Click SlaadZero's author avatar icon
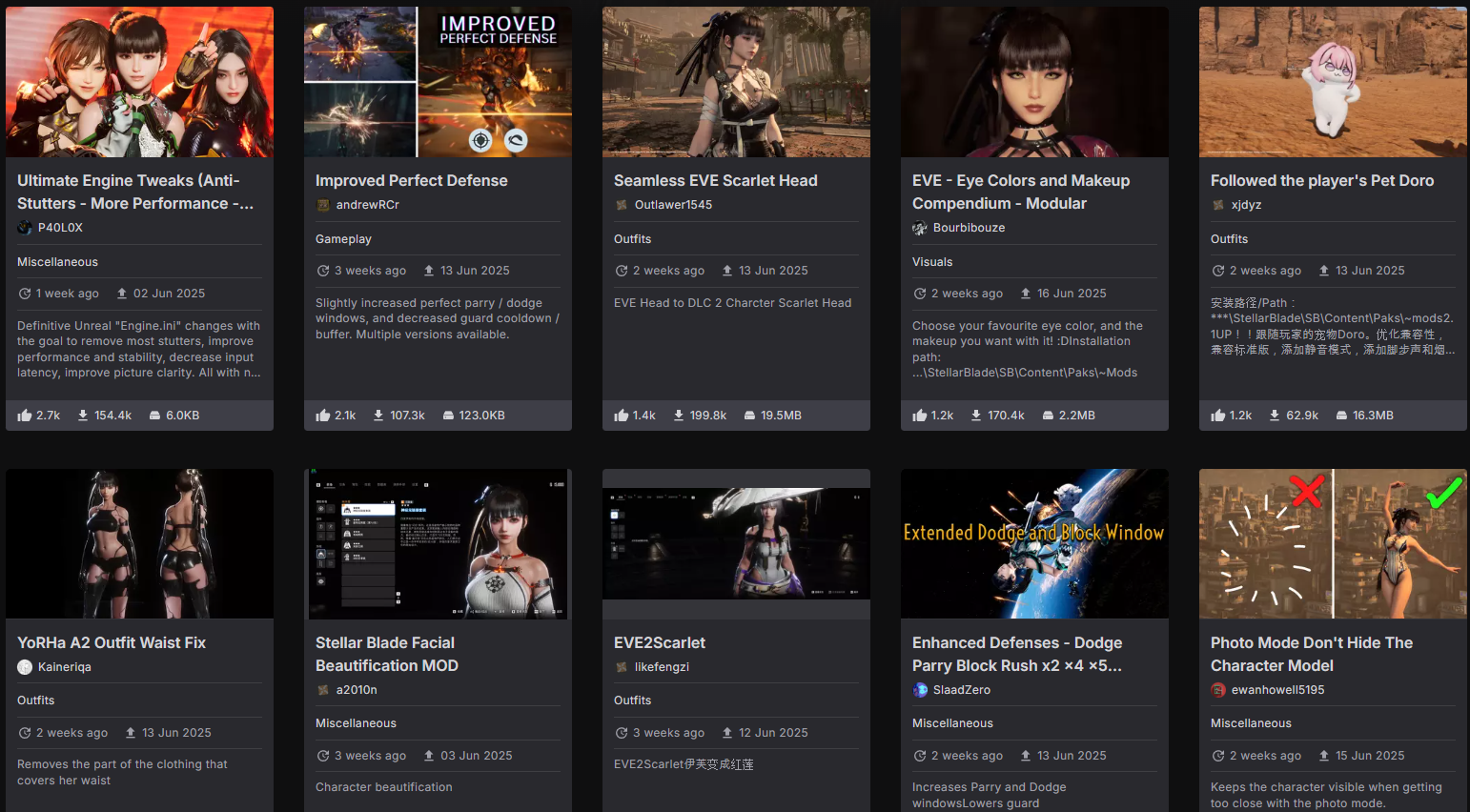The height and width of the screenshot is (812, 1470). [x=920, y=690]
